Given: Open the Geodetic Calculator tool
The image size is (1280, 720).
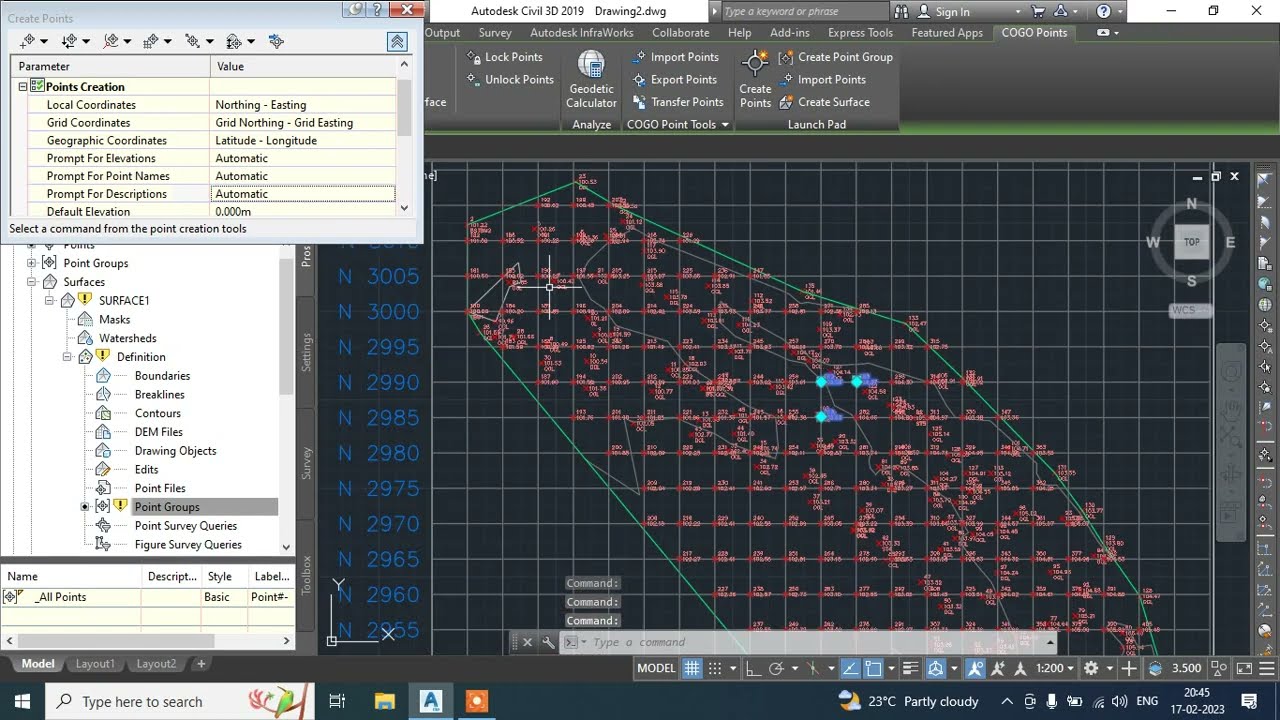Looking at the screenshot, I should (x=592, y=80).
